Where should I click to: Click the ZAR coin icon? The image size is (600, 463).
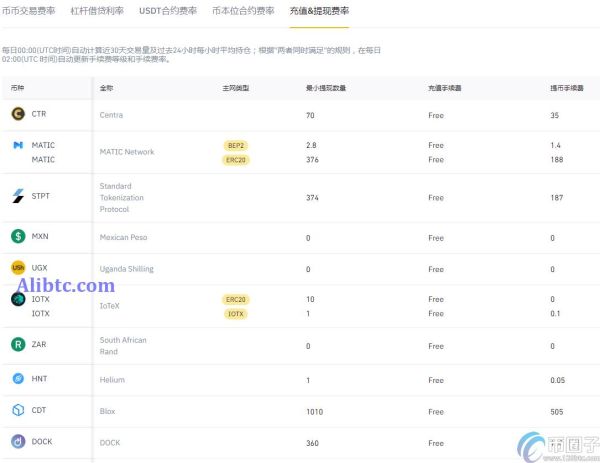(18, 344)
